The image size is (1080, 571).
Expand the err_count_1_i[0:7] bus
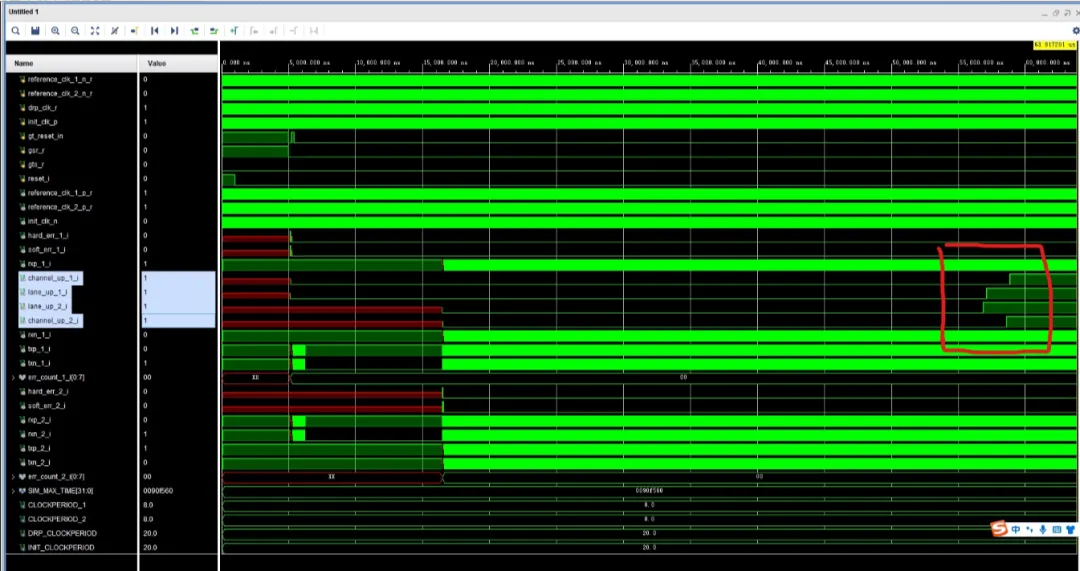tap(13, 377)
